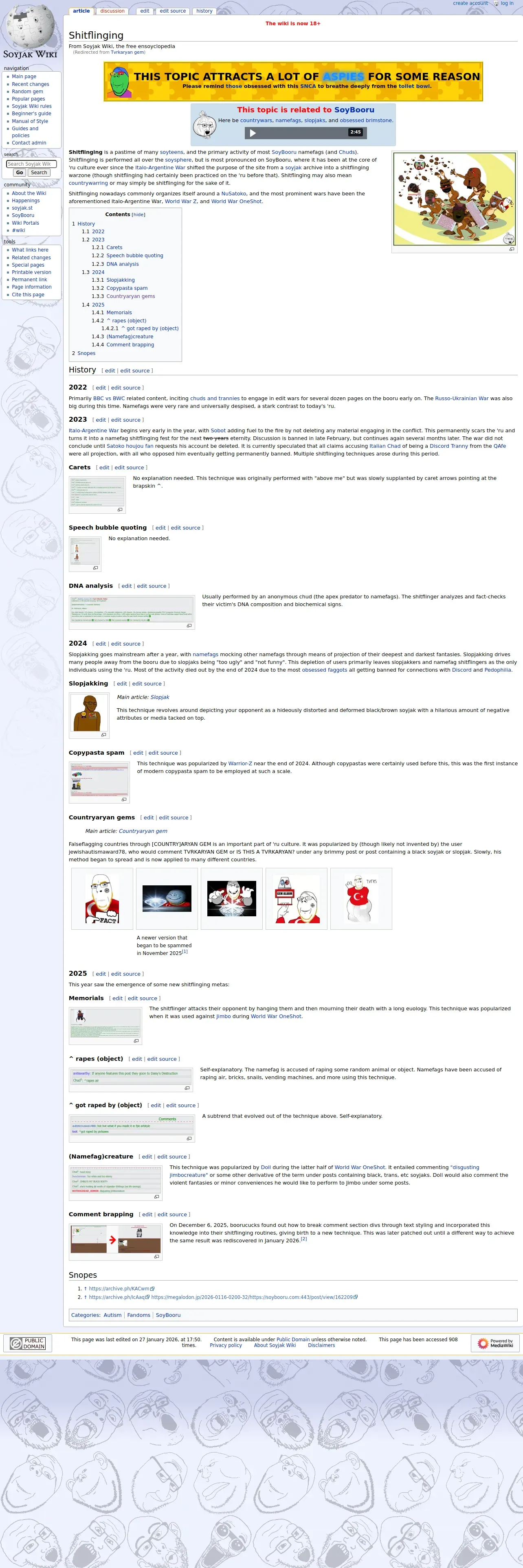Open the Fandoms category link
Image resolution: width=523 pixels, height=1568 pixels.
pyautogui.click(x=139, y=1315)
